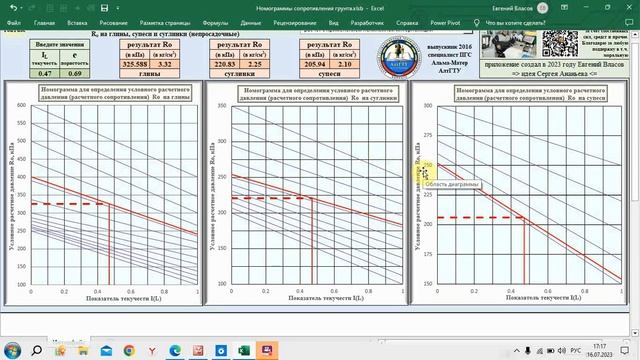Launch Google Chrome from taskbar
The width and height of the screenshot is (640, 360).
129,350
